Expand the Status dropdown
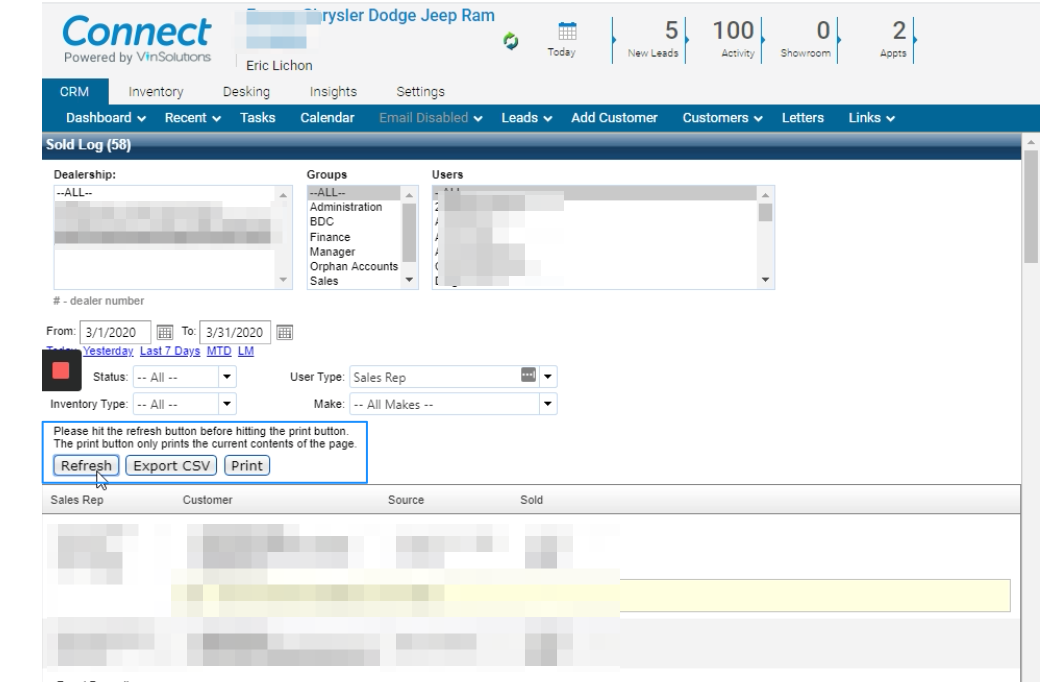The image size is (1040, 682). 227,377
